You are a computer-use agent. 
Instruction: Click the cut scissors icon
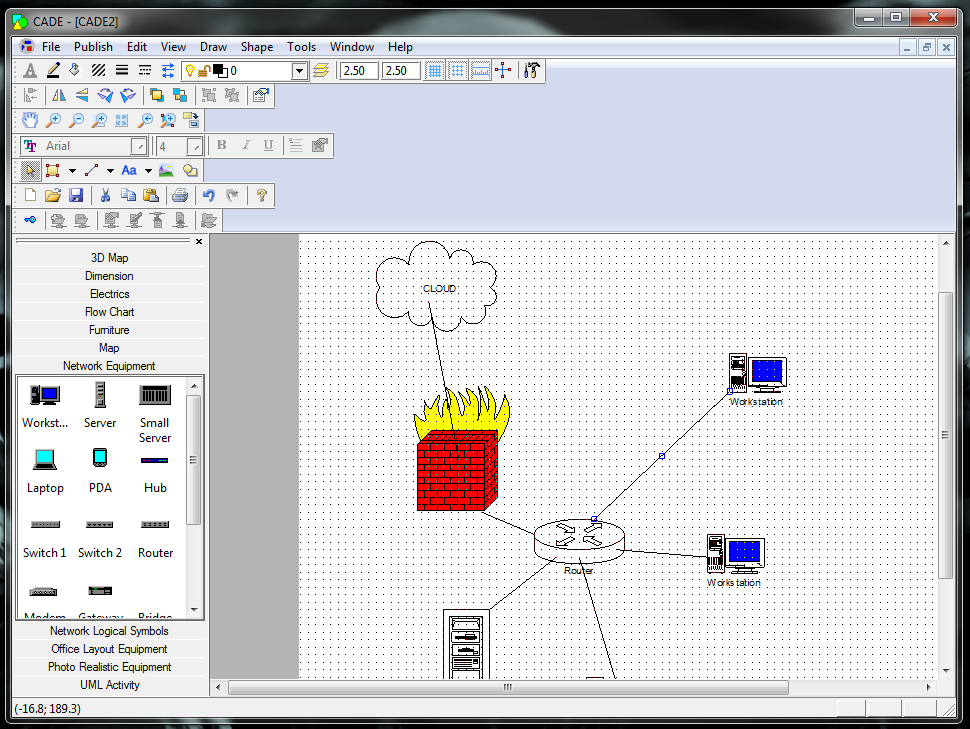point(105,196)
